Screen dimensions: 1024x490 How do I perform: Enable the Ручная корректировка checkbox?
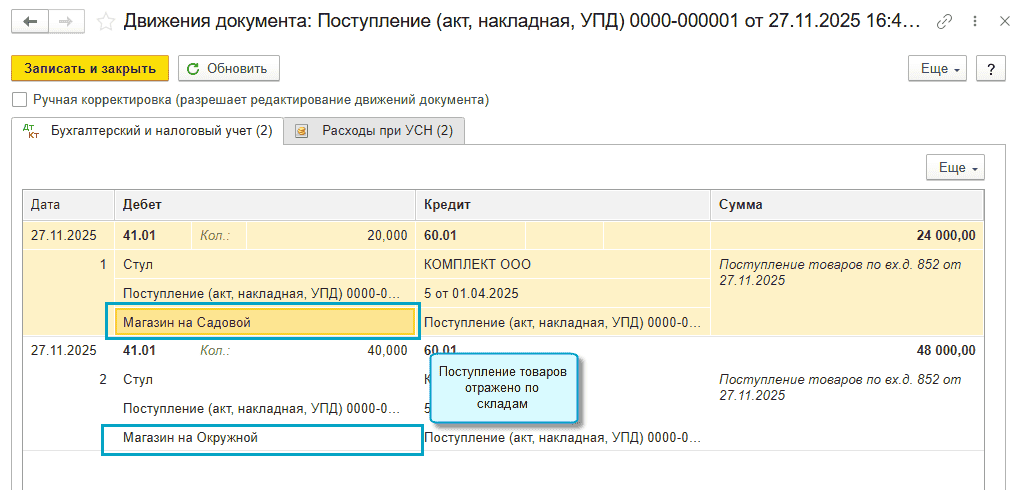[18, 100]
